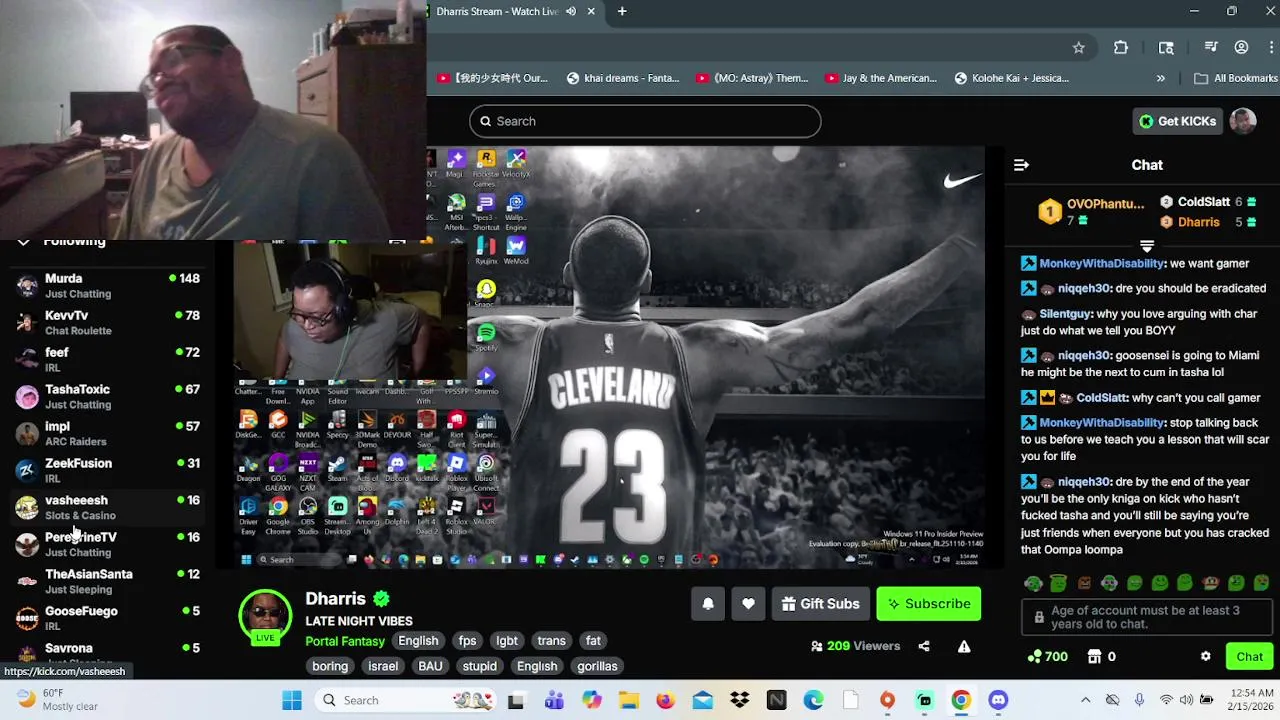Click the Gift Subs button
Image resolution: width=1280 pixels, height=720 pixels.
[x=820, y=604]
